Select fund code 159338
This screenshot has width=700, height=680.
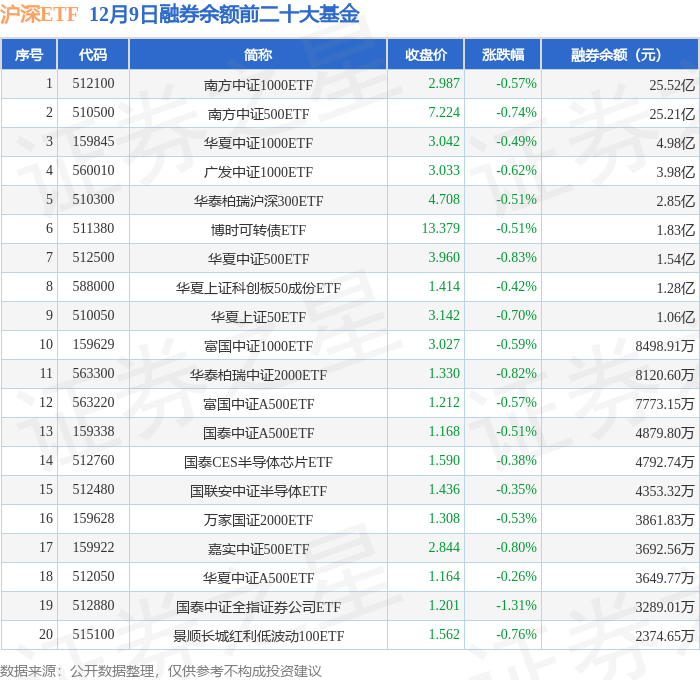[93, 432]
